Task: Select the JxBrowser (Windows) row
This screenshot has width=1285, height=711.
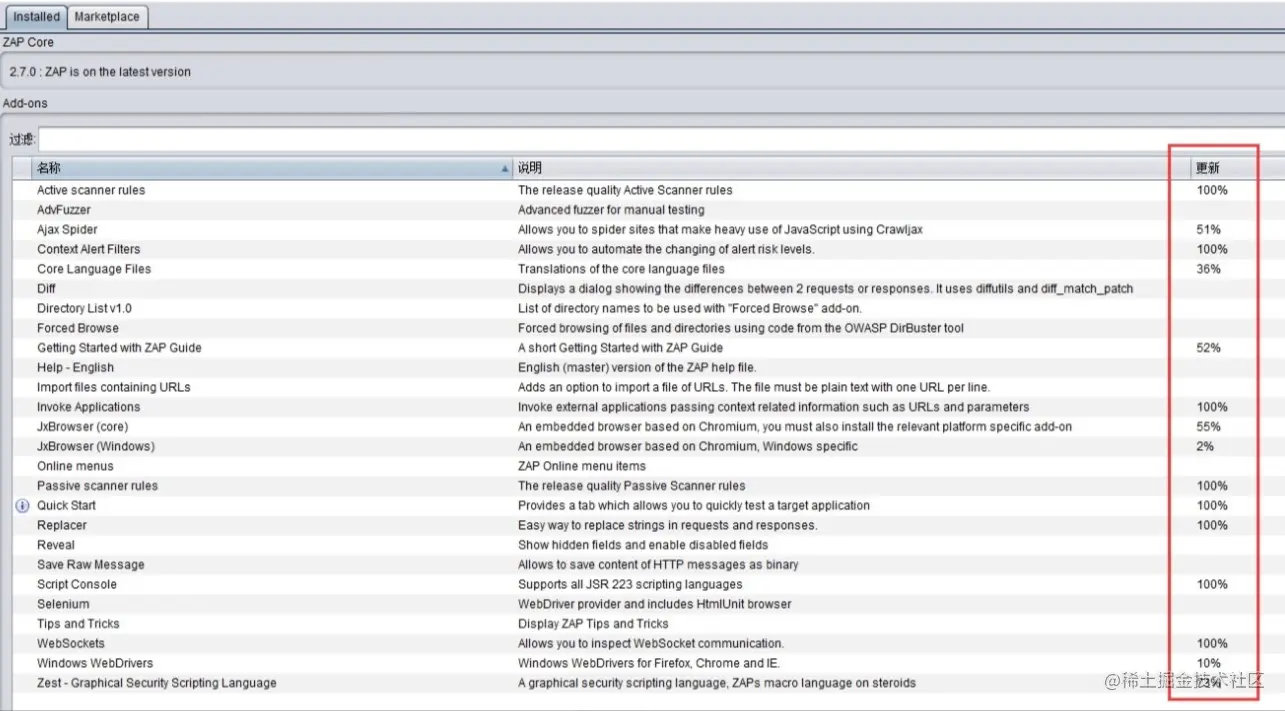Action: pyautogui.click(x=648, y=447)
